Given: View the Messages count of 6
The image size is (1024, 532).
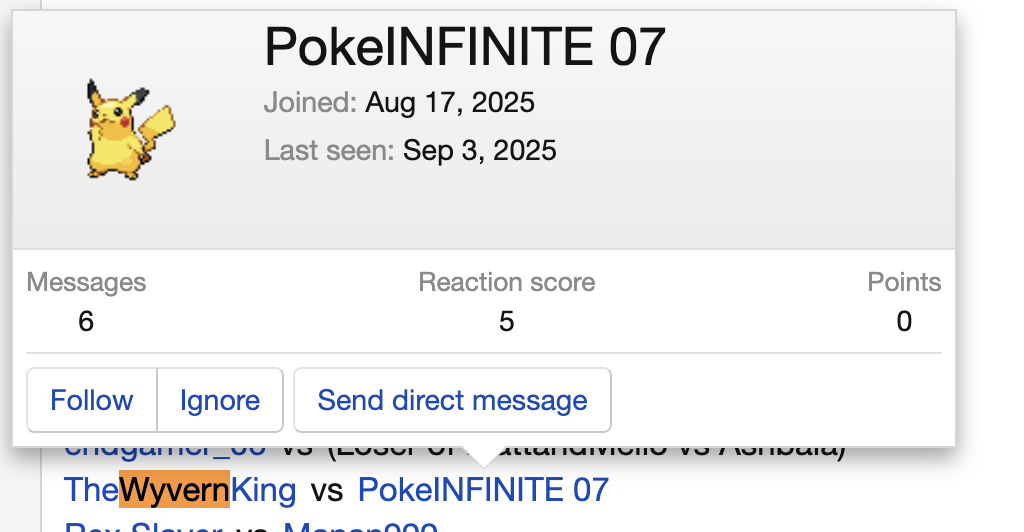Looking at the screenshot, I should [86, 322].
